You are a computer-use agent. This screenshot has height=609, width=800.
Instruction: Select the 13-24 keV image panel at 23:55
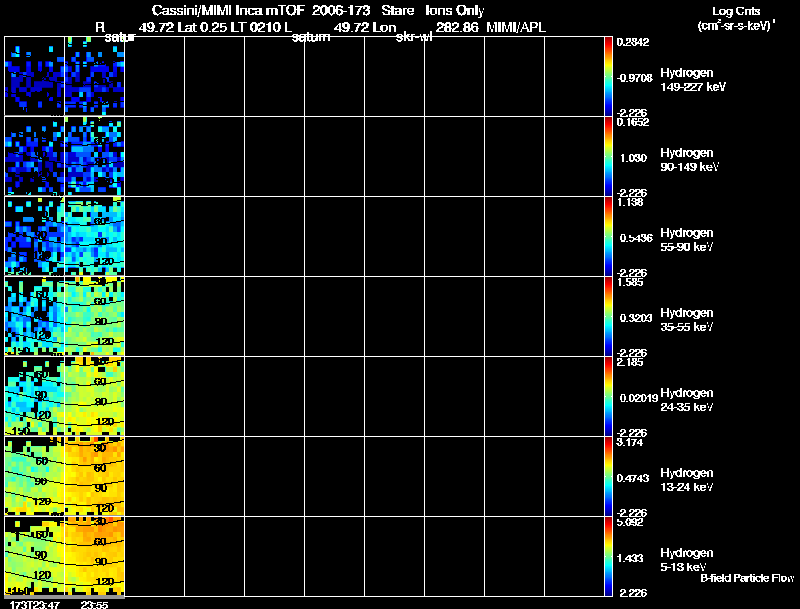tap(95, 476)
